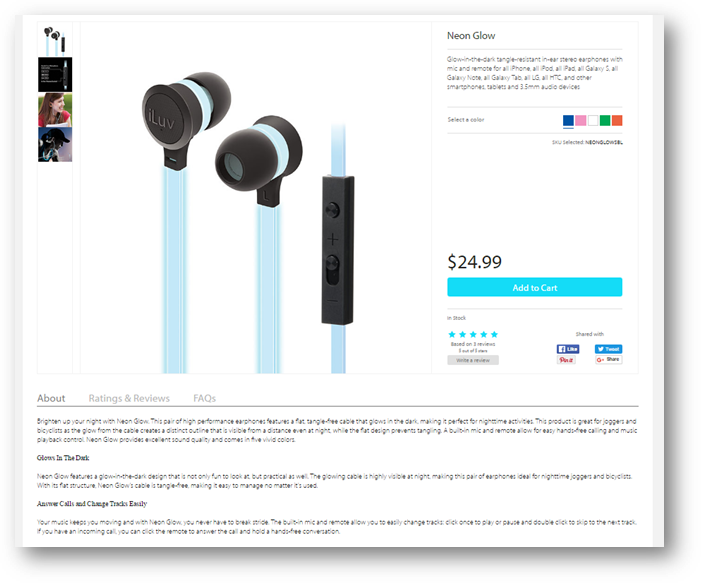Open the FAQs tab

click(x=204, y=398)
